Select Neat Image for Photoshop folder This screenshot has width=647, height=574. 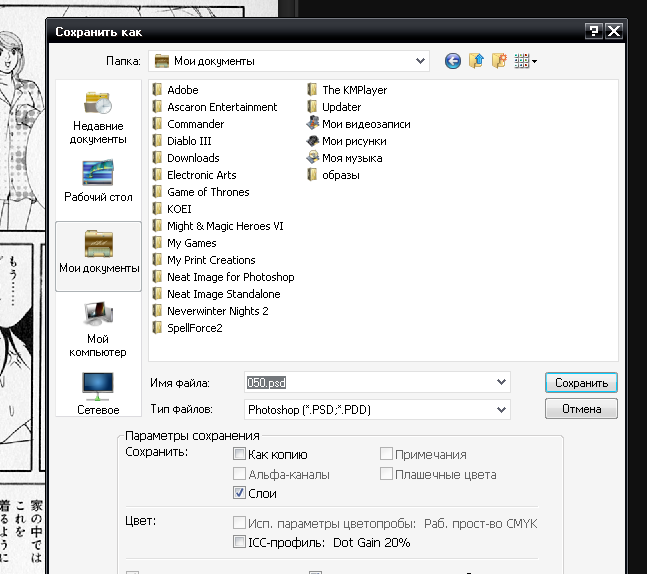pyautogui.click(x=223, y=277)
